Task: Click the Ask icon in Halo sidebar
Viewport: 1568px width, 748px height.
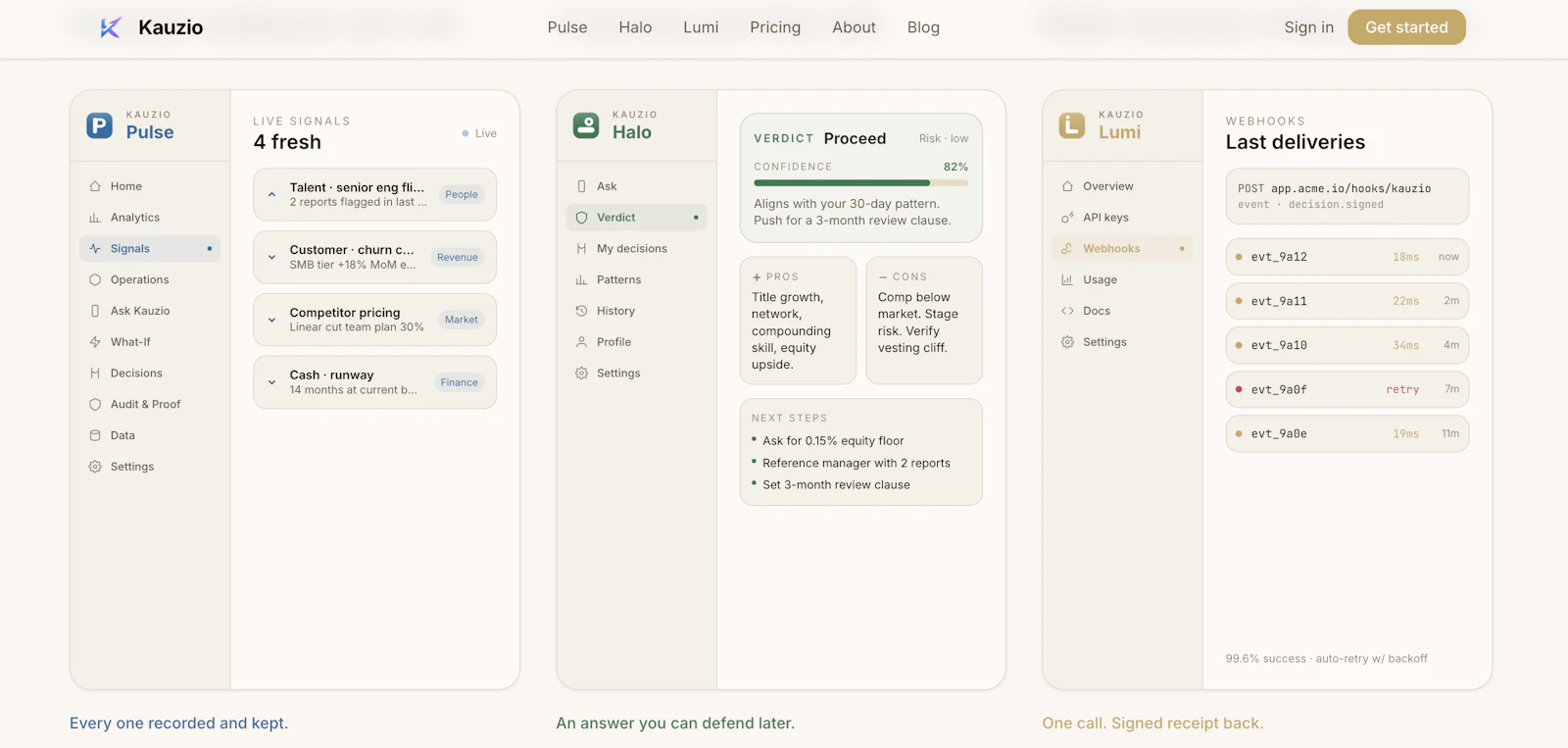Action: tap(581, 186)
